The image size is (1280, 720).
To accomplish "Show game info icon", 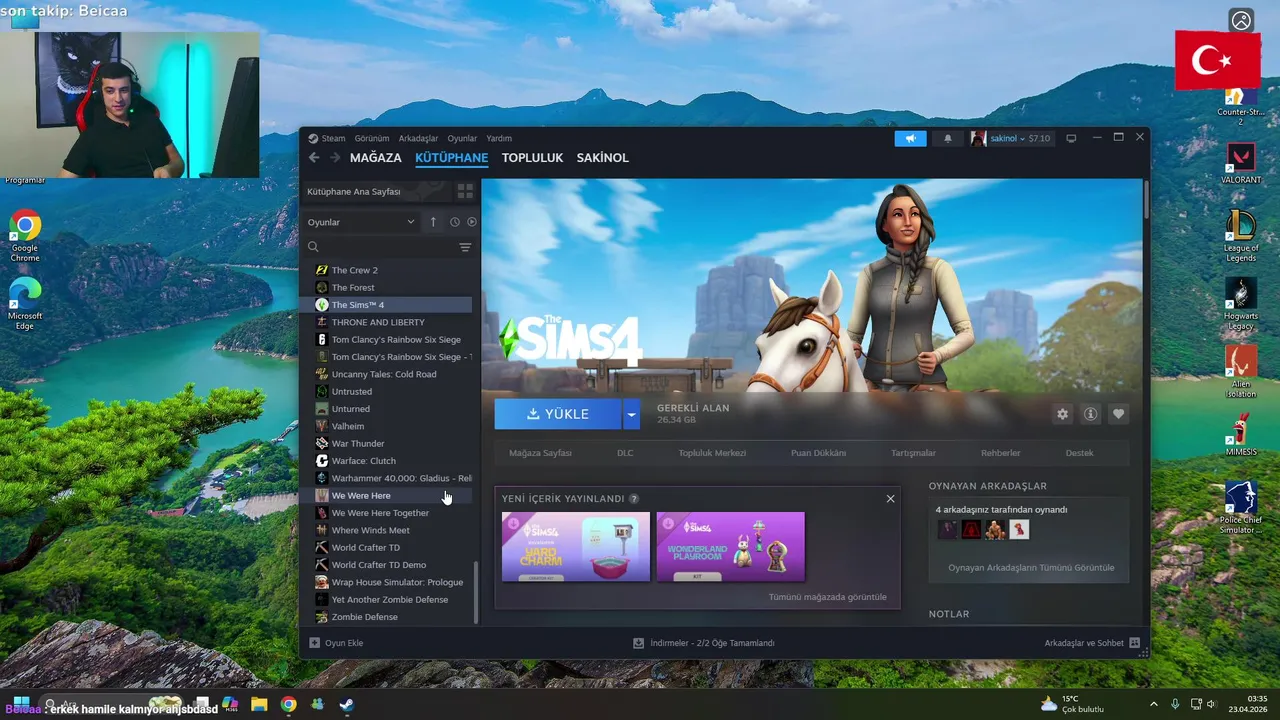I will [x=1090, y=414].
